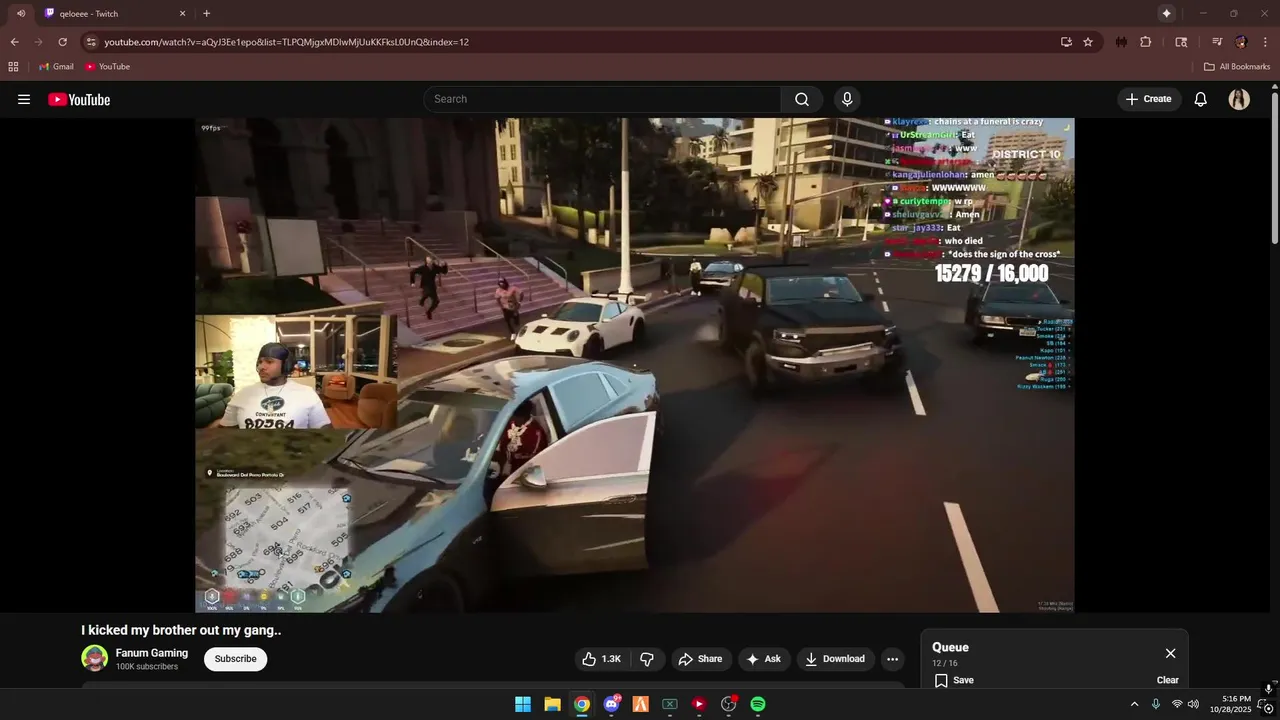Go back to the previous page

(x=14, y=42)
